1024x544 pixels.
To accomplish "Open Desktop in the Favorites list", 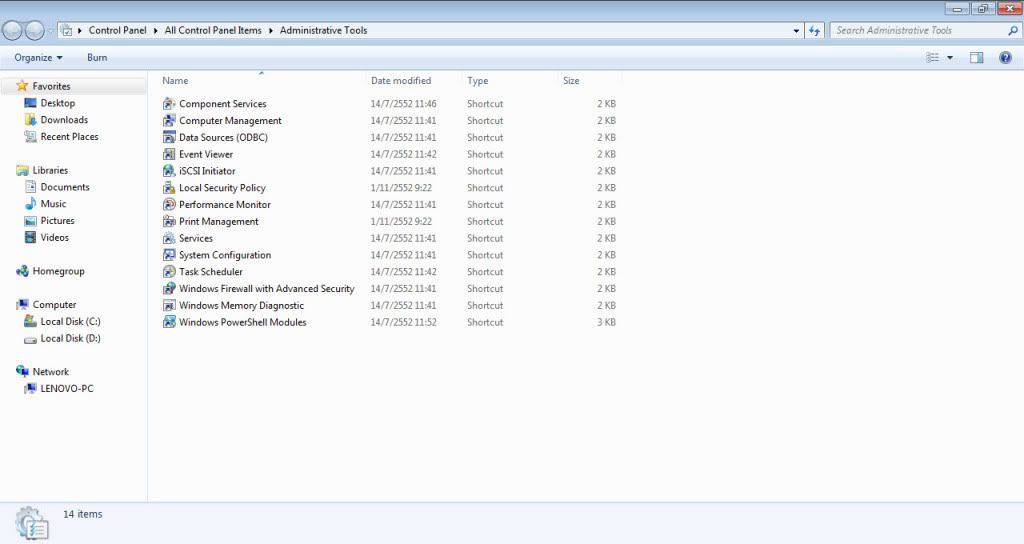I will point(57,103).
